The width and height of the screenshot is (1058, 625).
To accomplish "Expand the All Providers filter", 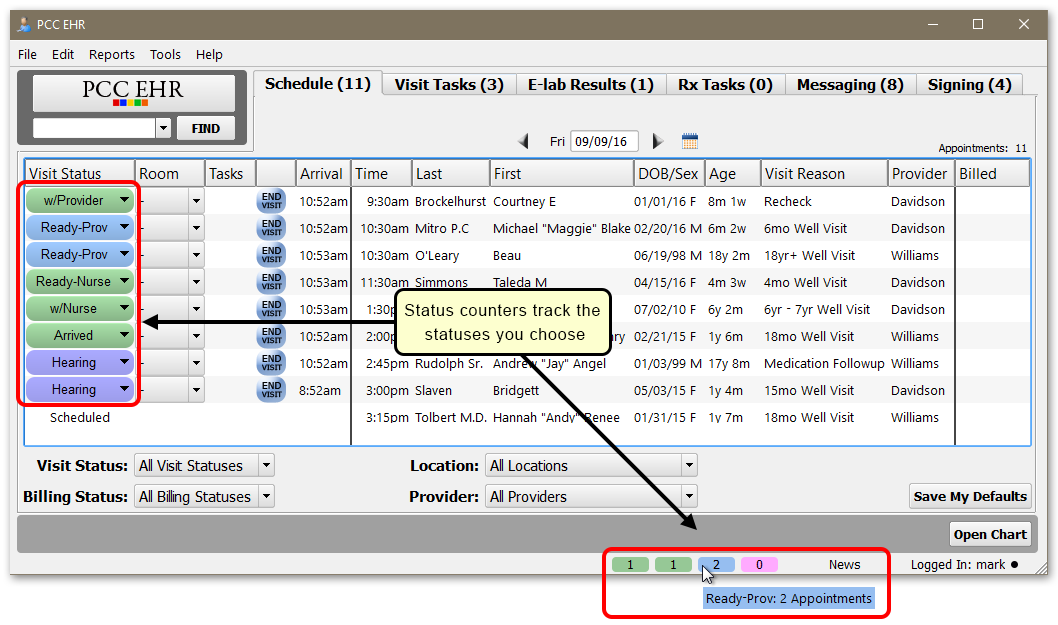I will [x=689, y=497].
